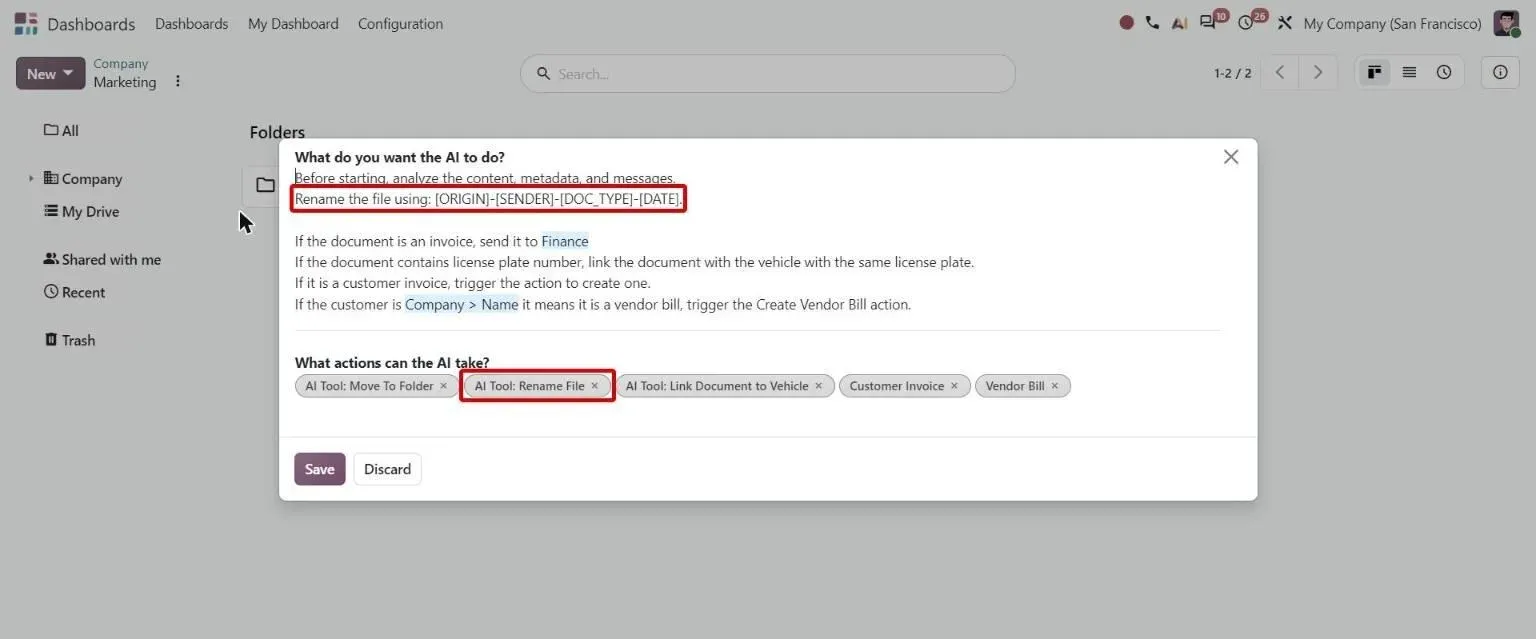Image resolution: width=1536 pixels, height=639 pixels.
Task: Click the folder icon in Folders list
Action: [265, 185]
